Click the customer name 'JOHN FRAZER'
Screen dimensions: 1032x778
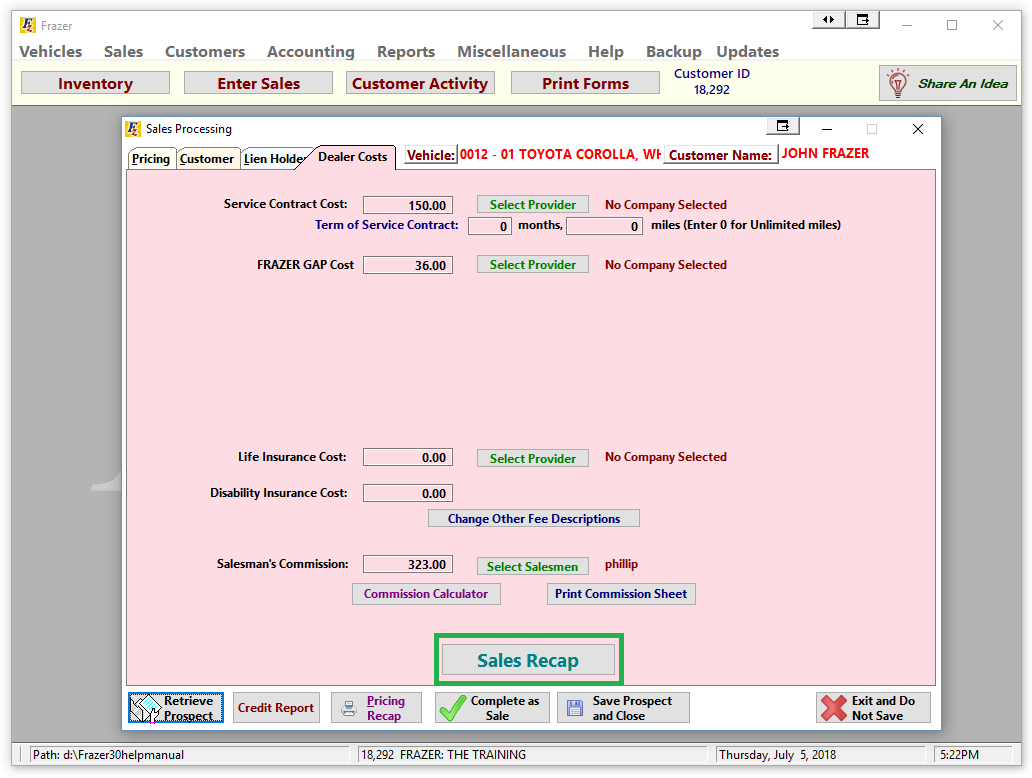[x=825, y=153]
